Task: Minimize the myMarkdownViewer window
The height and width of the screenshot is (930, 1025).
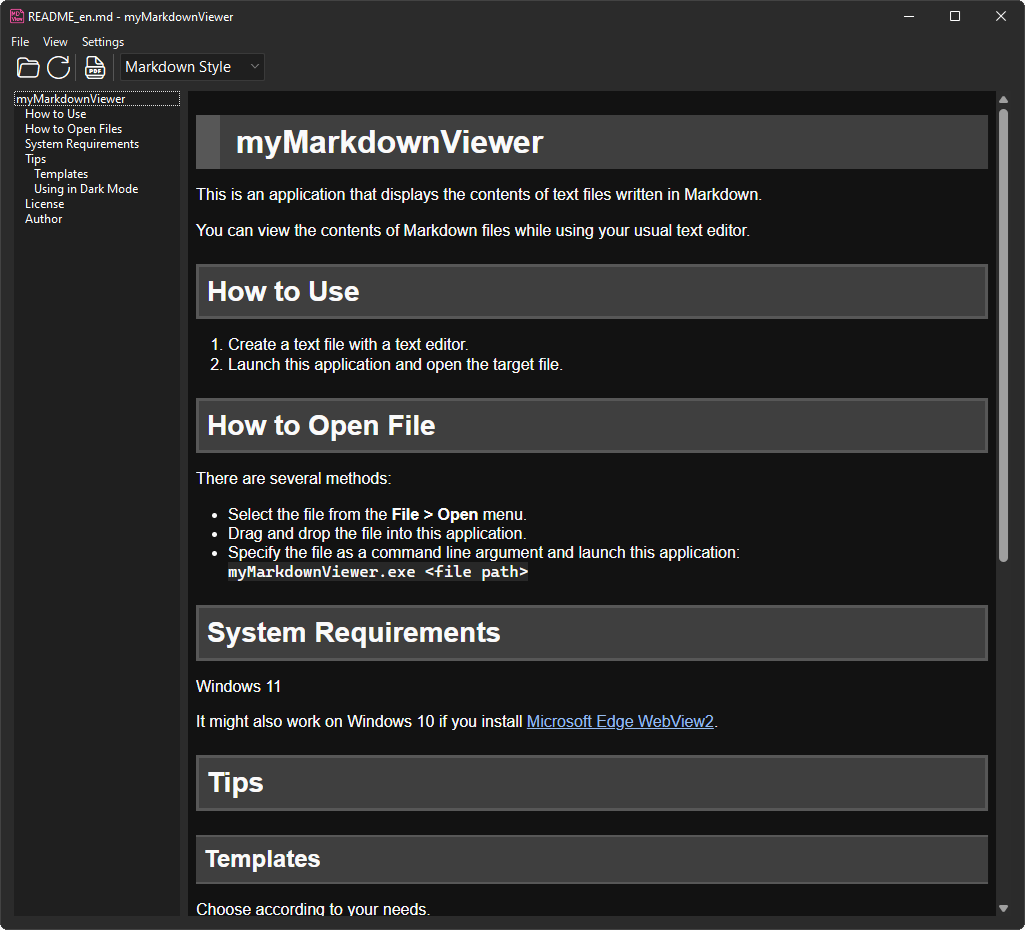Action: pyautogui.click(x=909, y=16)
